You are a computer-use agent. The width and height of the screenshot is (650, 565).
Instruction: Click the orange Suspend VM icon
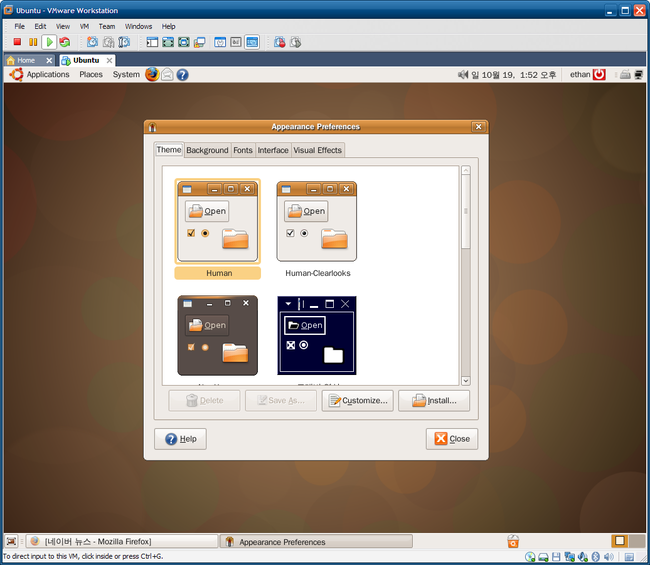33,42
